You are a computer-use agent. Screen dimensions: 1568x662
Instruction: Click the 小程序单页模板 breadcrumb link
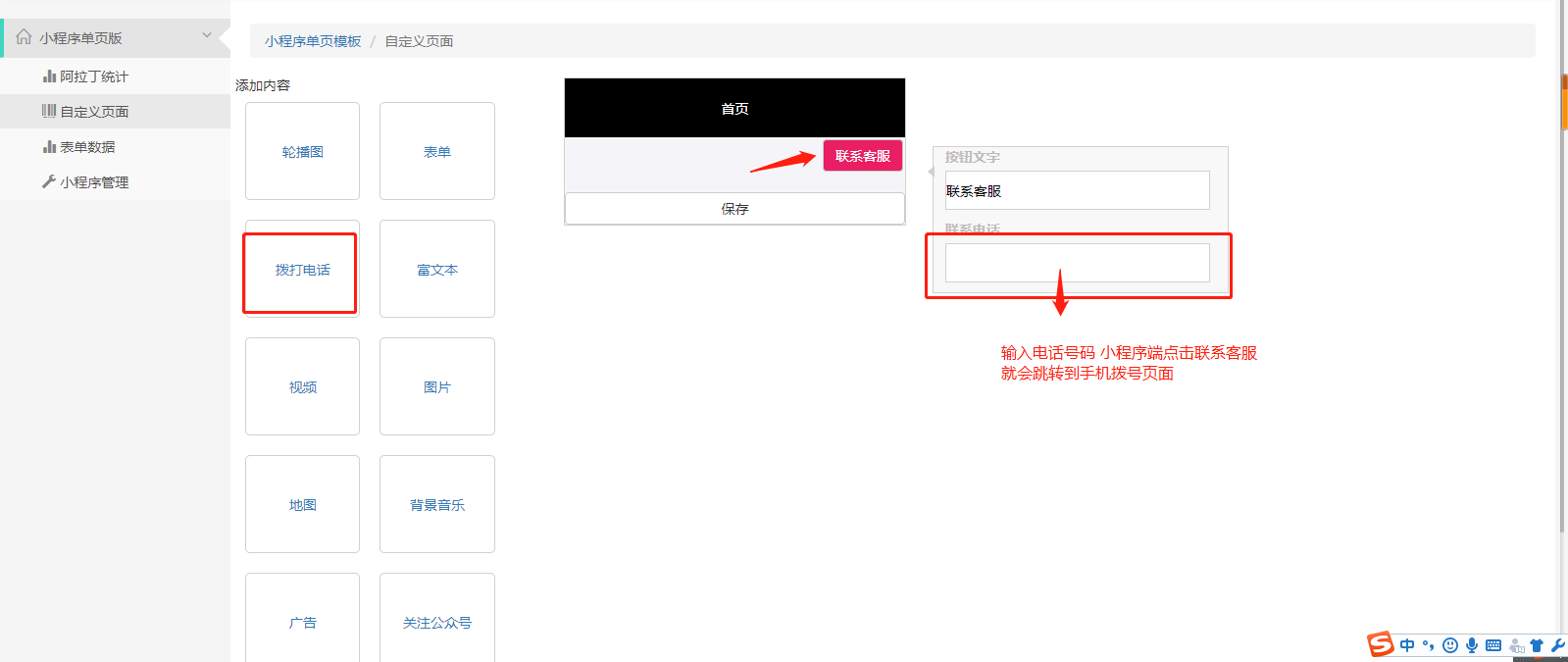click(x=313, y=41)
